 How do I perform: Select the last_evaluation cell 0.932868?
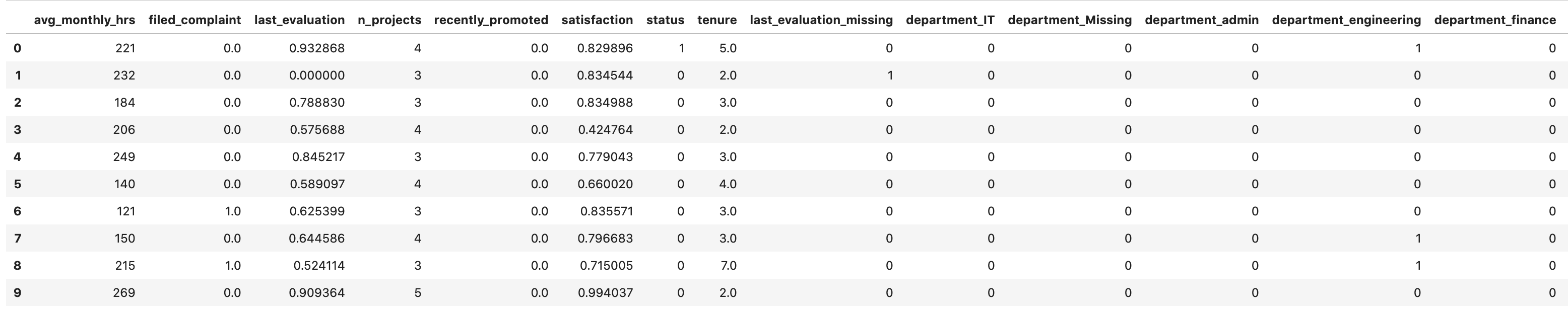click(x=316, y=49)
